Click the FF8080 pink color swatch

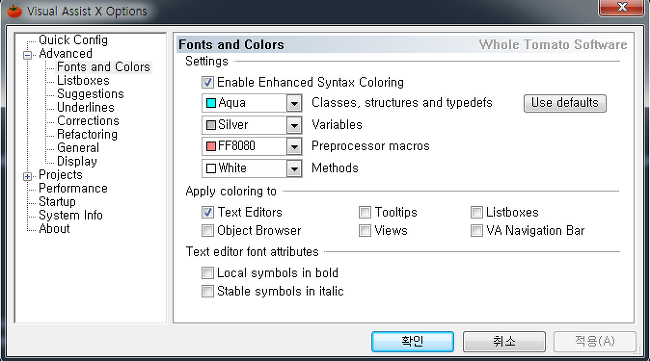tap(211, 146)
